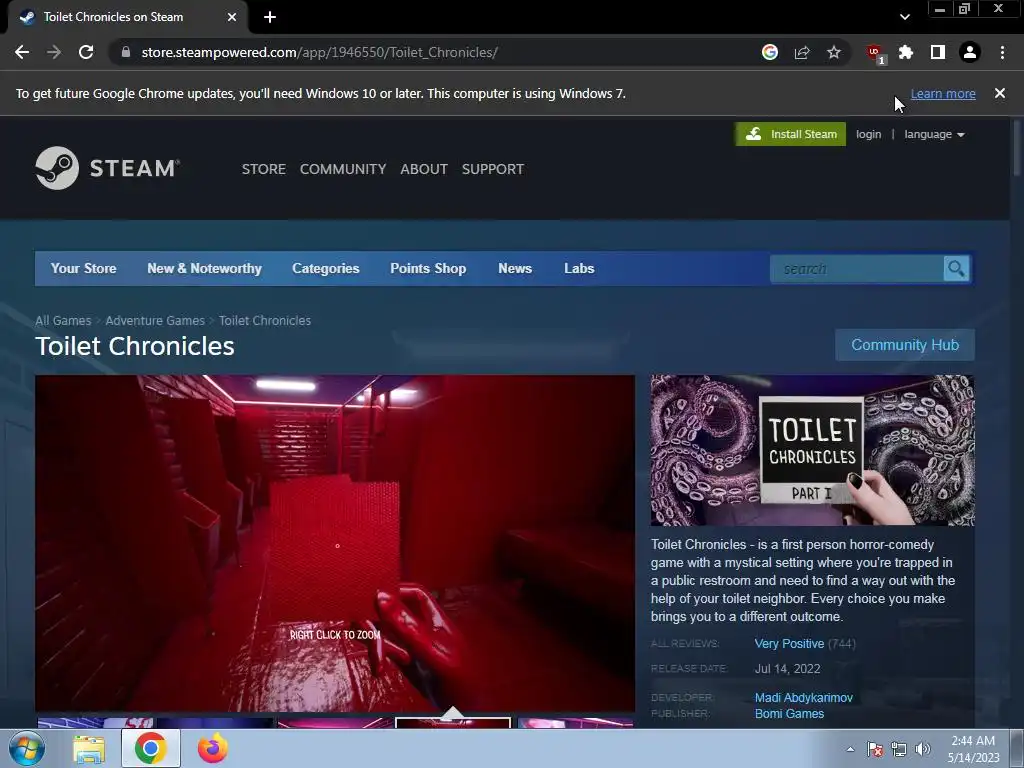Click the address bar URL

tap(319, 52)
